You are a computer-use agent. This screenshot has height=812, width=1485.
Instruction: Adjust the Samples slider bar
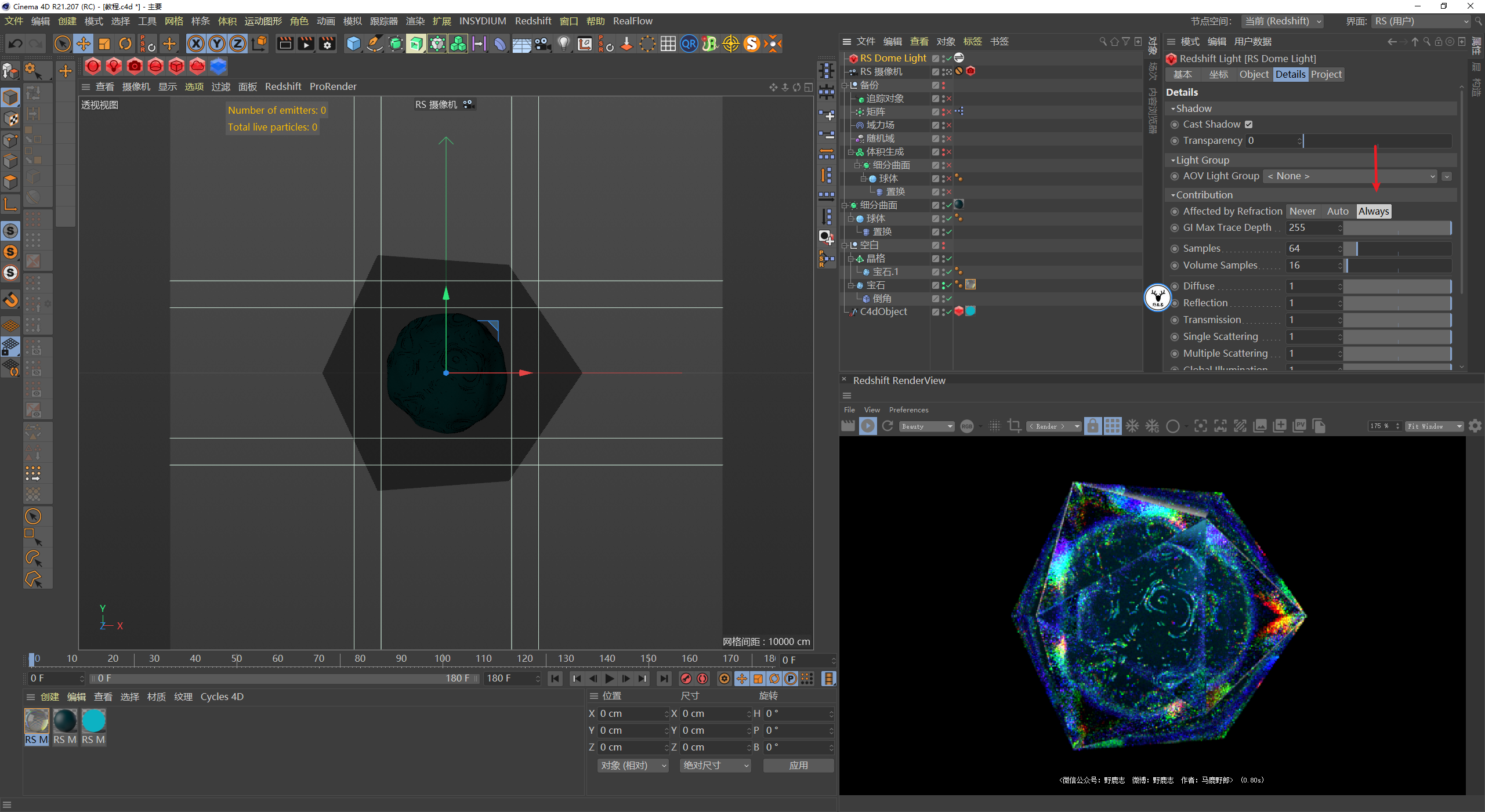(1398, 249)
